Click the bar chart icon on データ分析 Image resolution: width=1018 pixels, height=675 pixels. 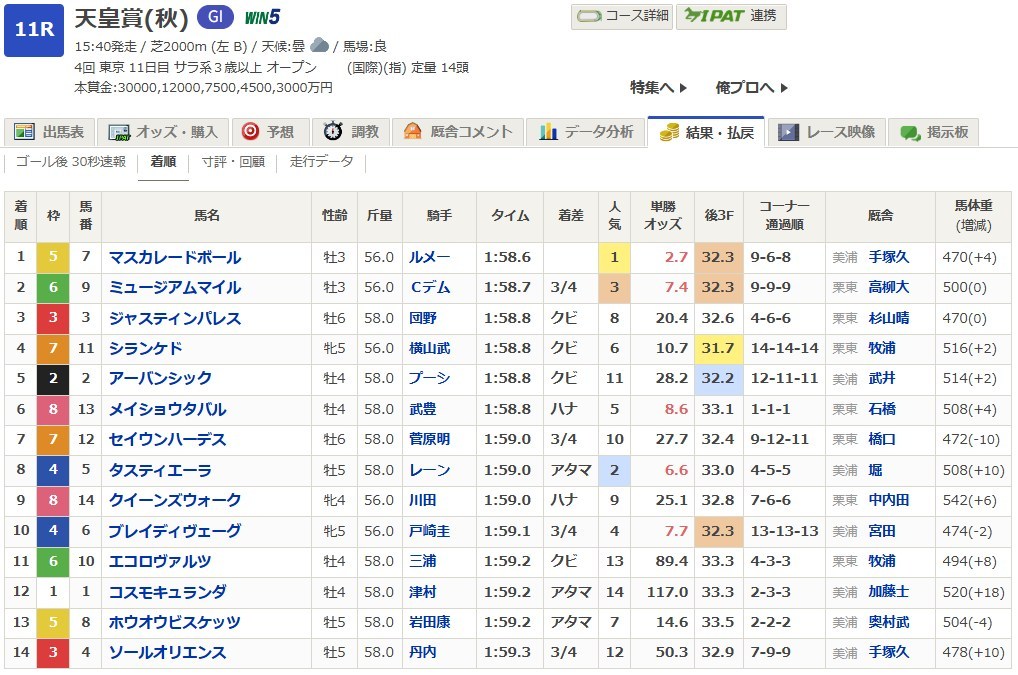pyautogui.click(x=548, y=132)
